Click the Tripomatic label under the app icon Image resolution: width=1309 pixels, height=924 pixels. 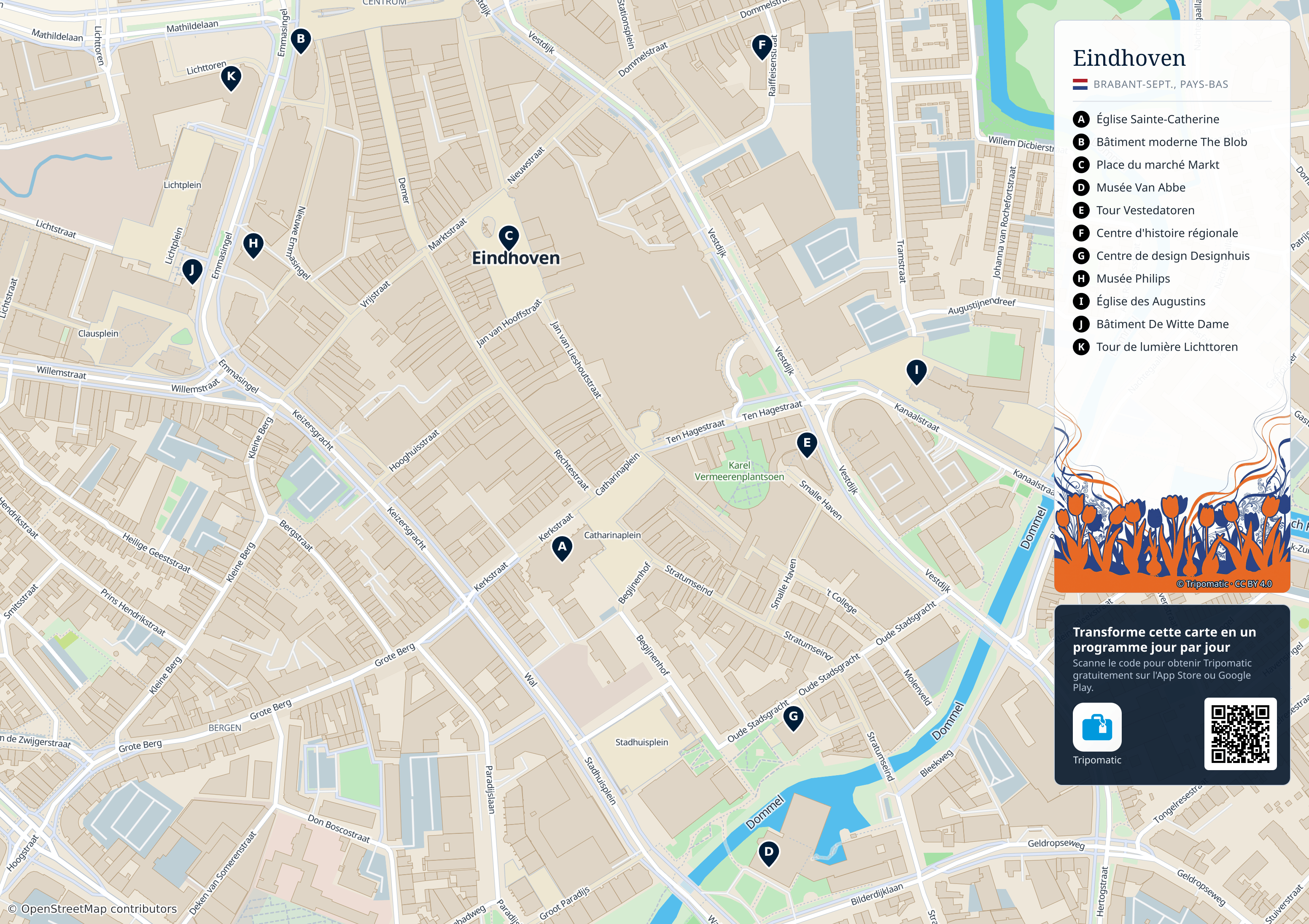coord(1097,760)
